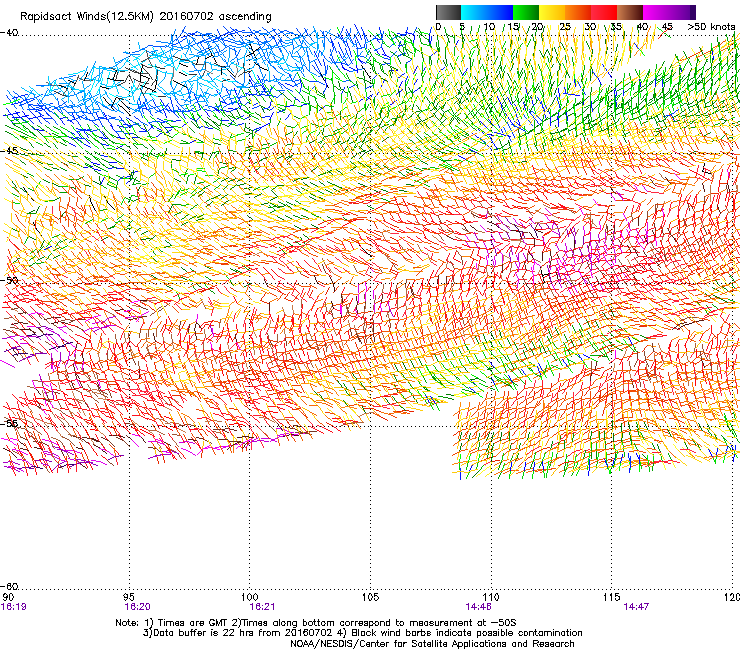Click the '-50' latitude axis label
Image resolution: width=740 pixels, height=650 pixels.
pos(9,280)
